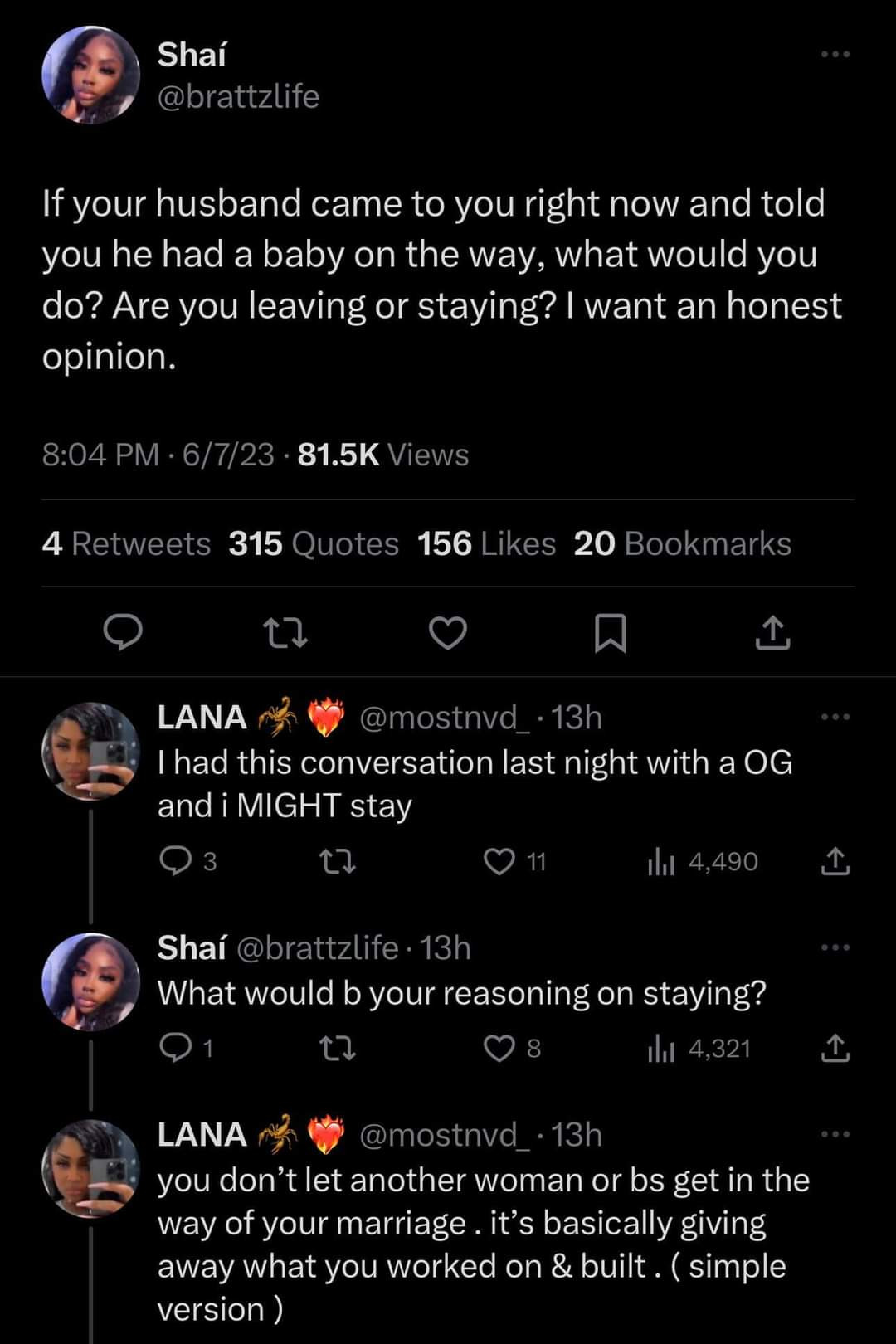Share LANA's first reply

pos(835,862)
